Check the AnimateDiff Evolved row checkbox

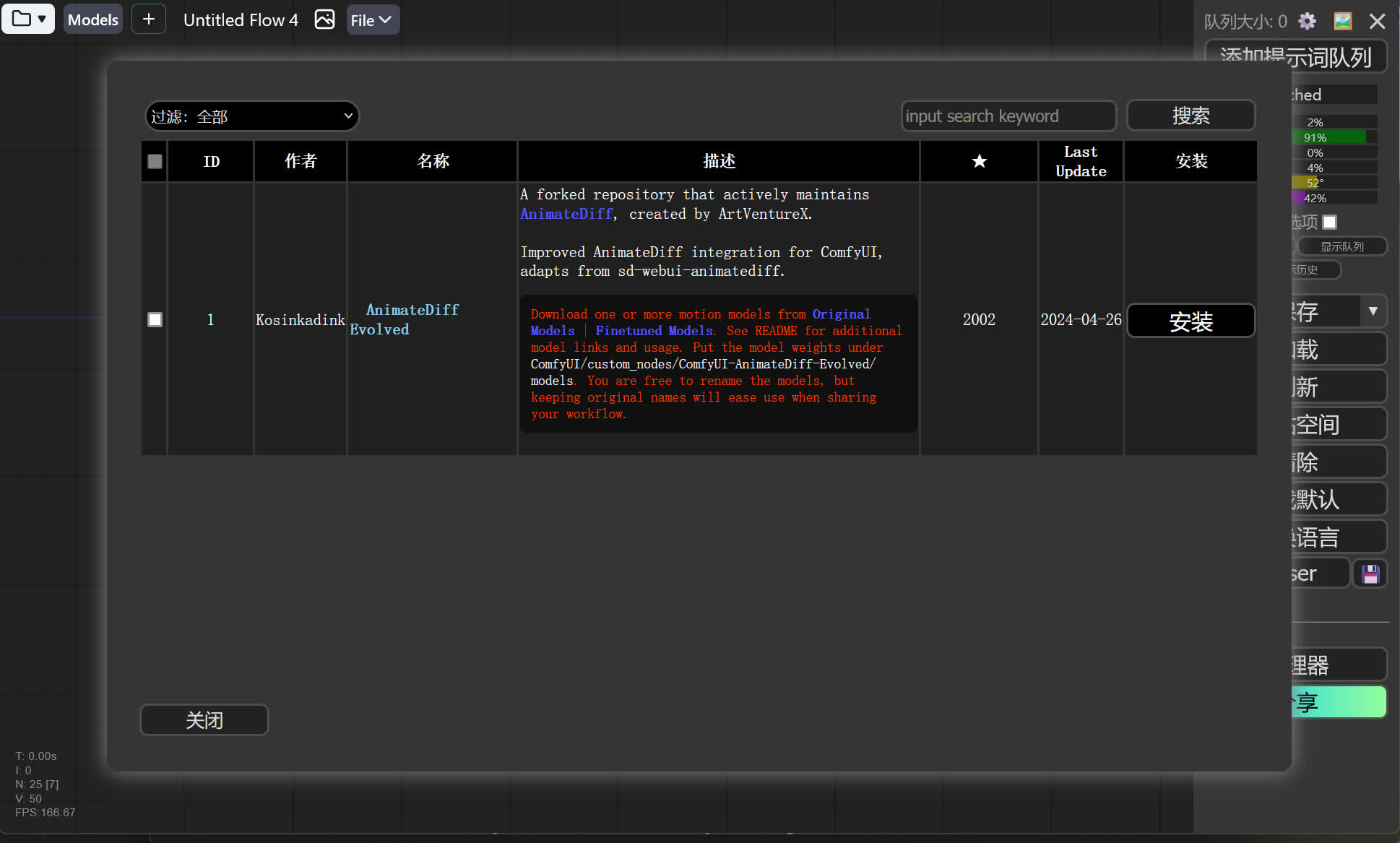coord(154,319)
